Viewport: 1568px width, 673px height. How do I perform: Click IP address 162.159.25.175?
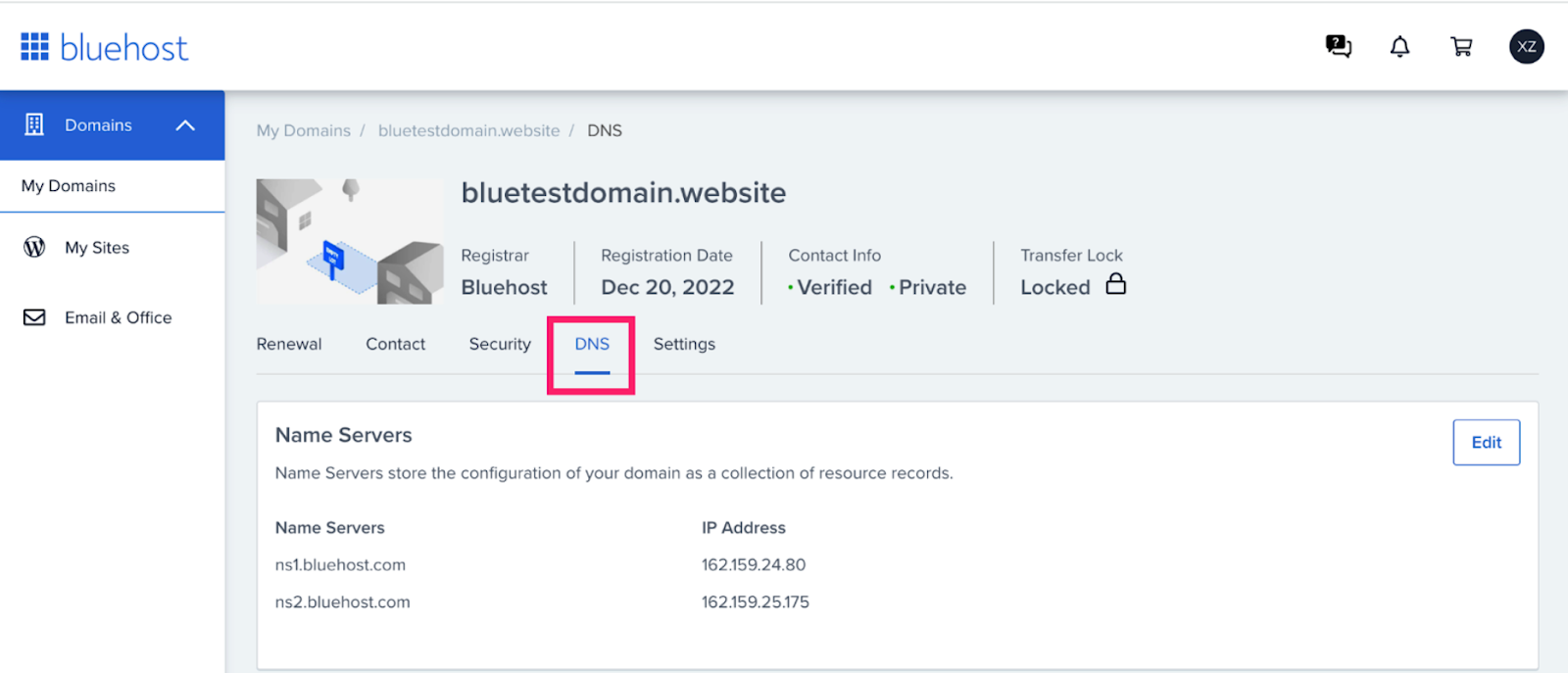coord(756,601)
